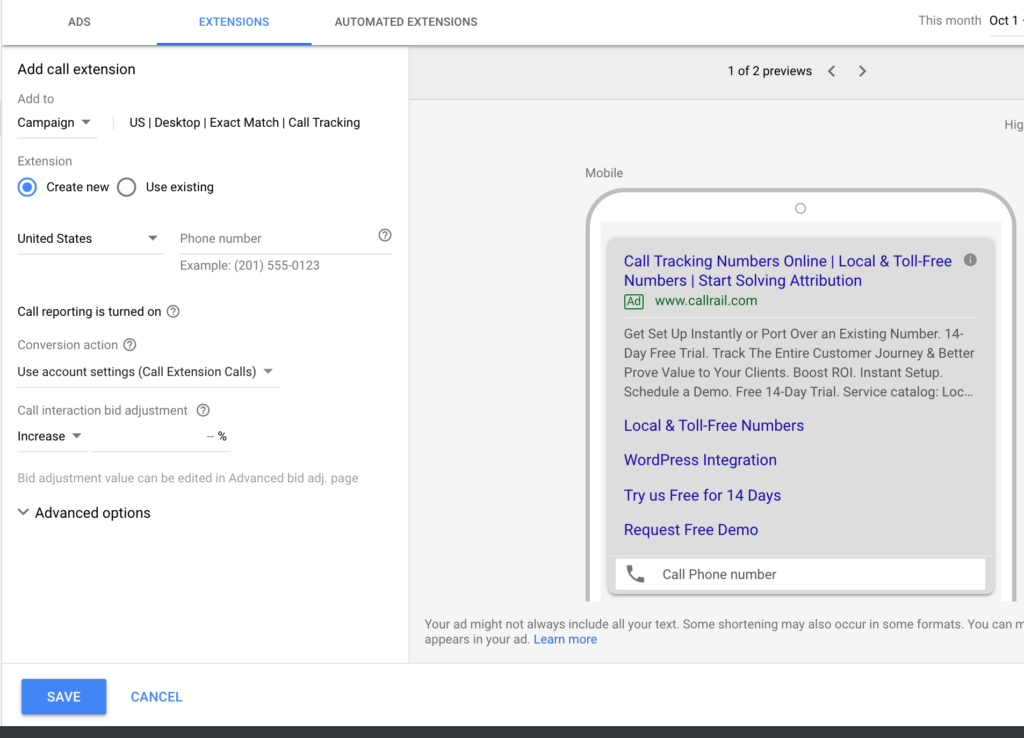Click the selected campaign name US | Desktop | Exact Match
Viewport: 1024px width, 738px height.
(244, 123)
